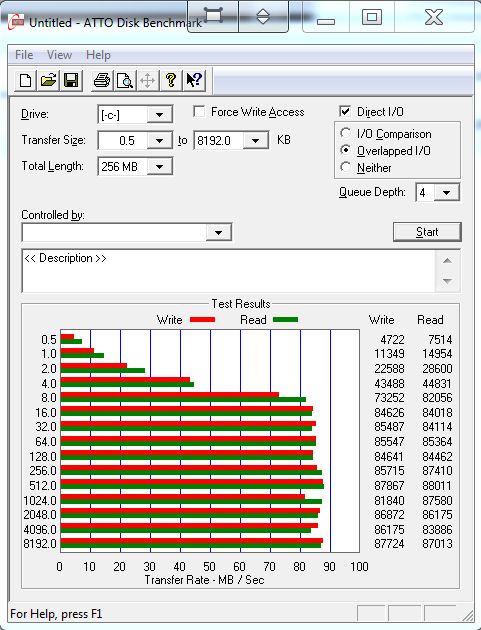Click read value 87013 for 8192.0 KB
This screenshot has width=481, height=630.
point(437,543)
